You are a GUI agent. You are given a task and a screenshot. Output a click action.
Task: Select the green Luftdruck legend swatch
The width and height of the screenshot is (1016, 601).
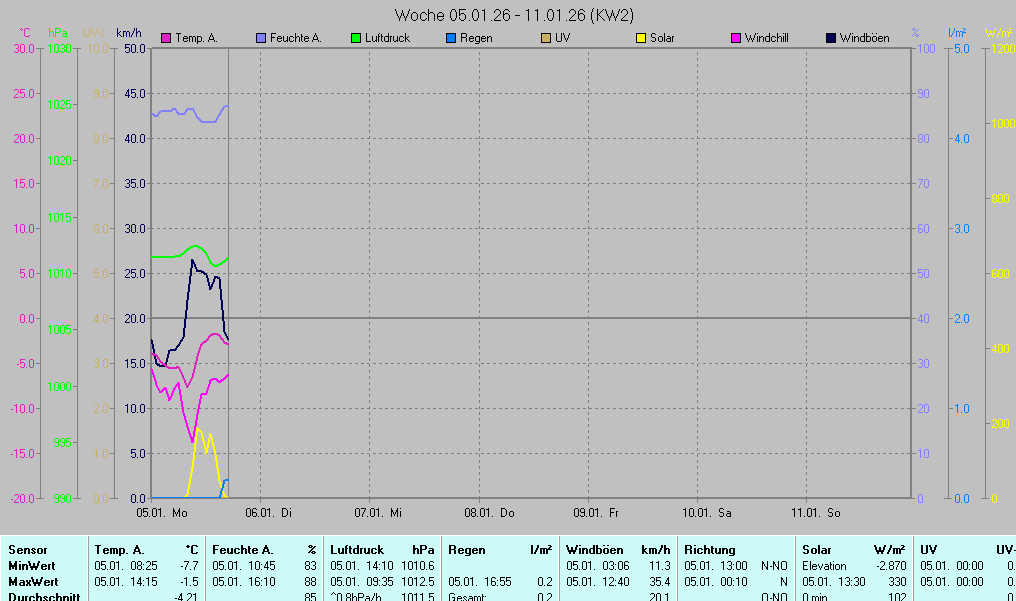pos(356,39)
